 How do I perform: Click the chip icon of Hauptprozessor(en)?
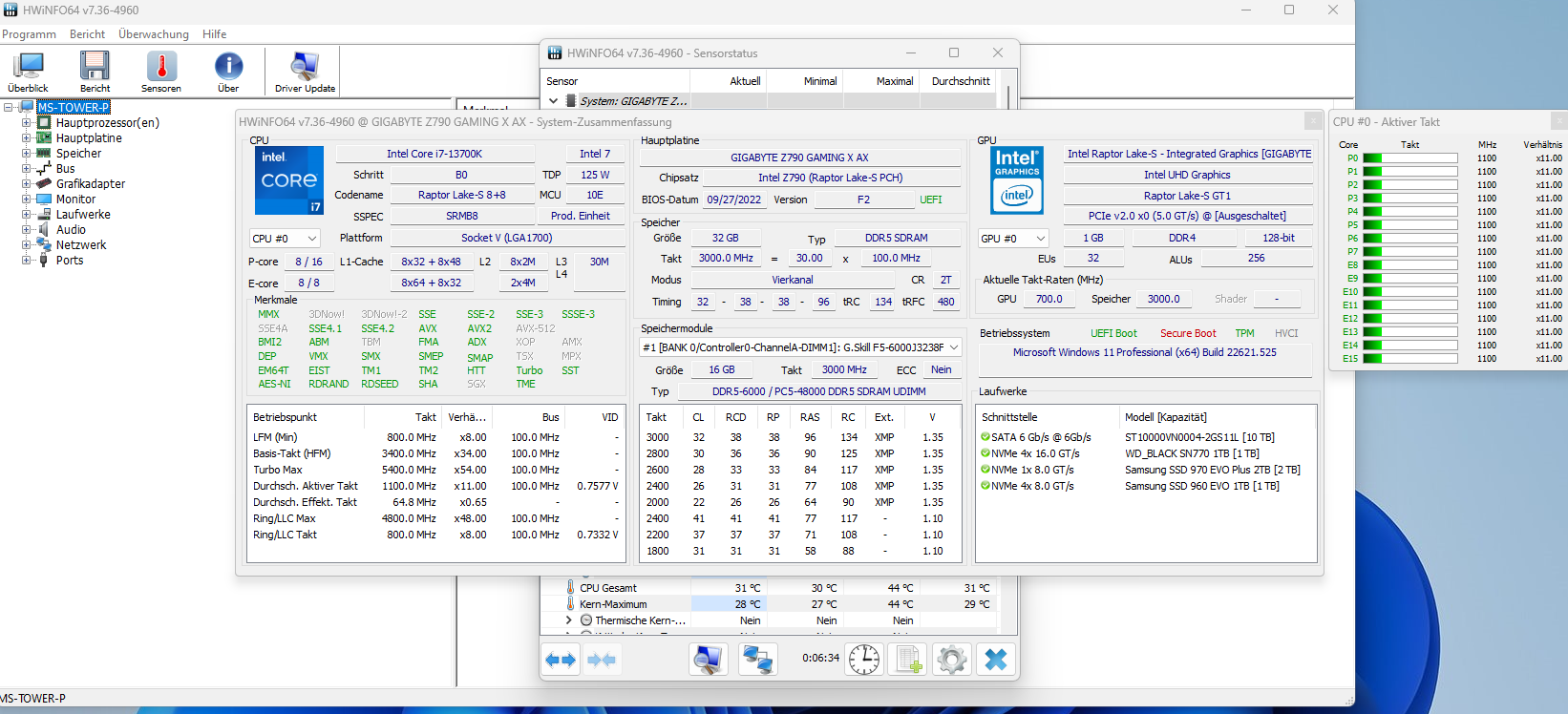(44, 122)
